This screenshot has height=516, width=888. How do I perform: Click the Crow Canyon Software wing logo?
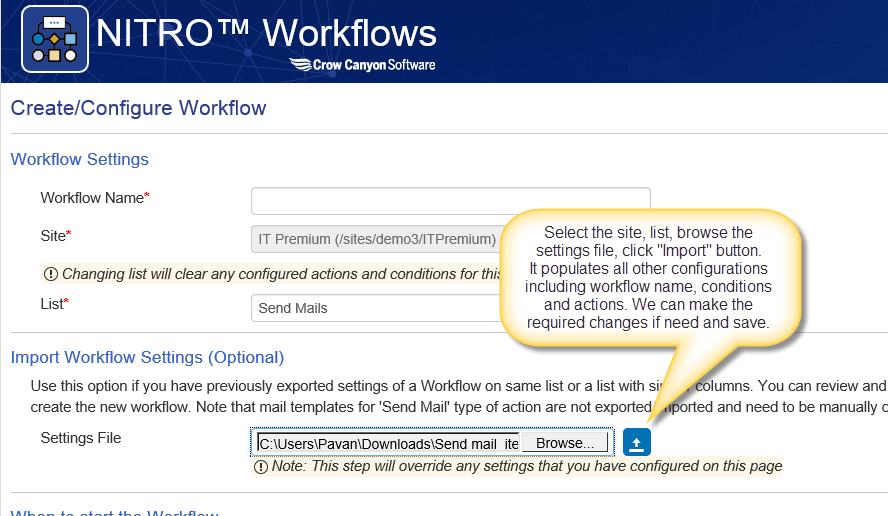300,64
